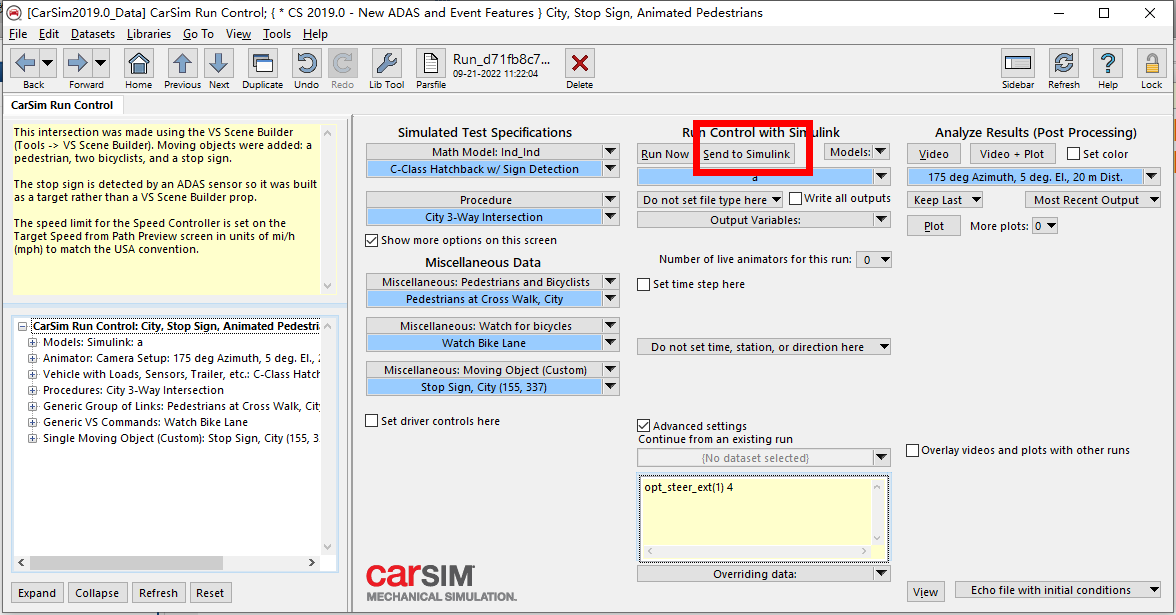Image resolution: width=1176 pixels, height=615 pixels.
Task: Undo the last change
Action: point(306,63)
